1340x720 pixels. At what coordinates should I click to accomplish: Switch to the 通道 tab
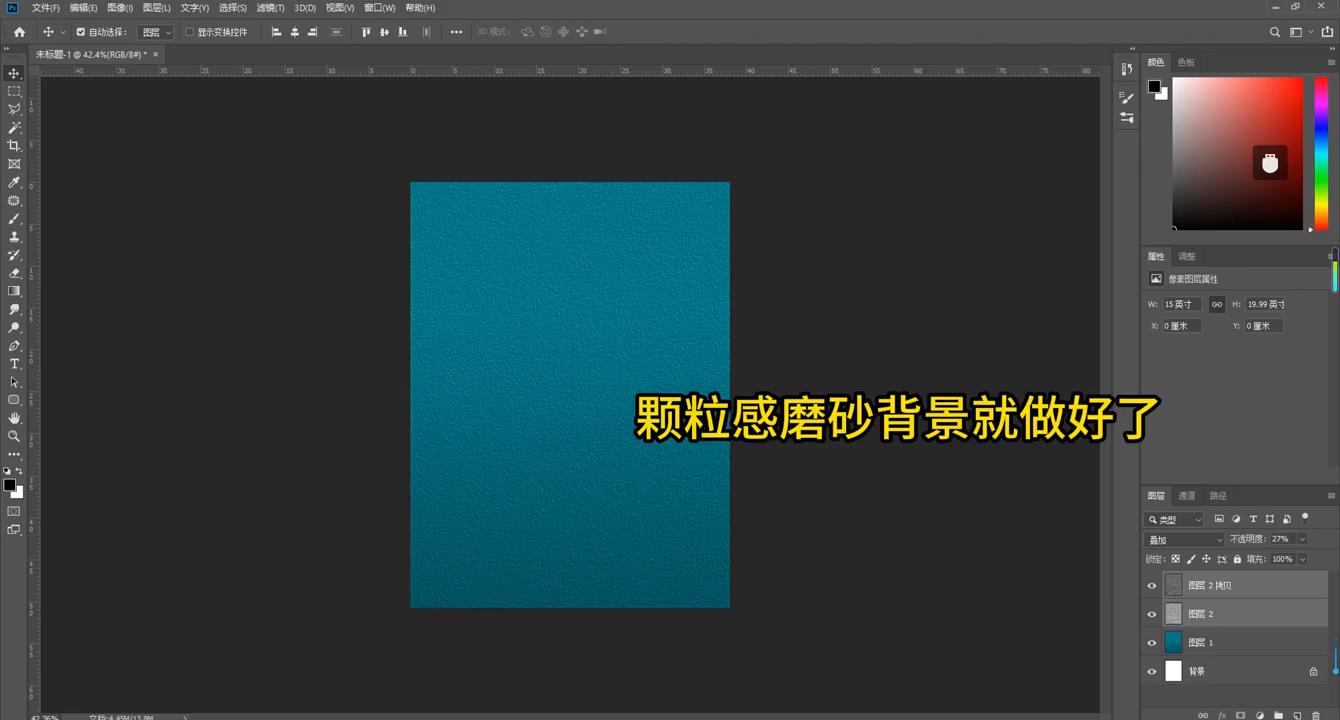click(x=1186, y=496)
